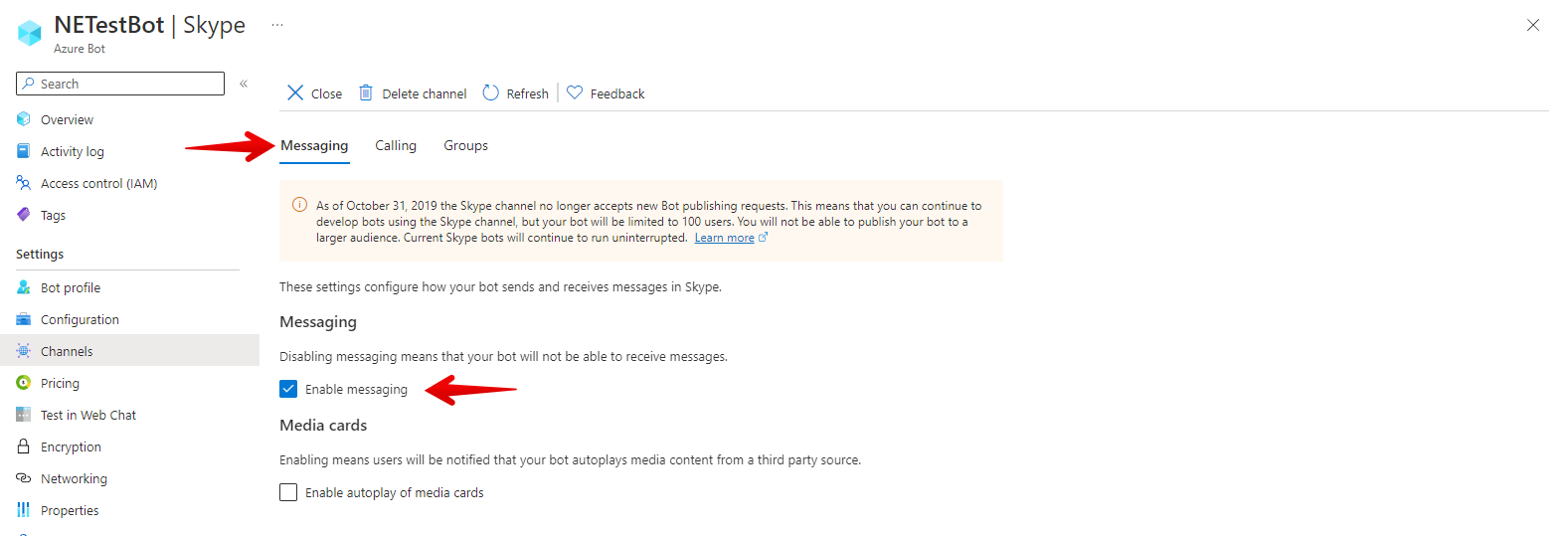The height and width of the screenshot is (536, 1568).
Task: Delete channel via toolbar label
Action: 424,93
